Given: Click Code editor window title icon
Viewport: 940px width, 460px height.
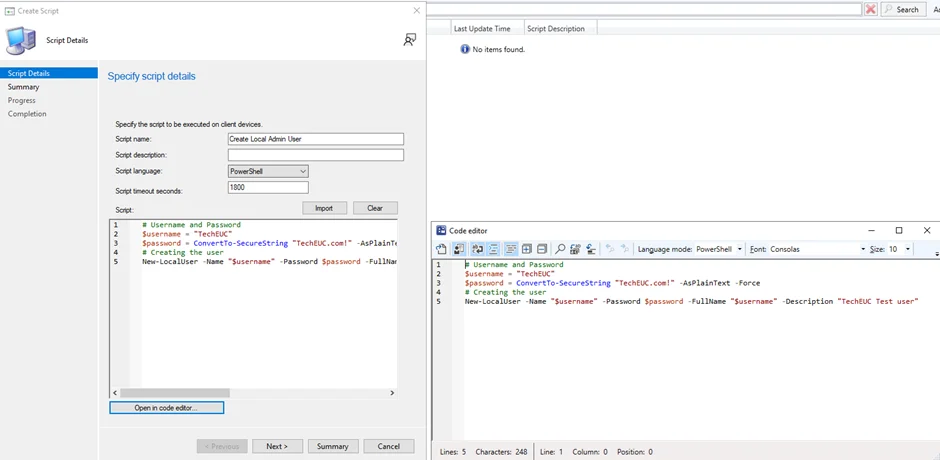Looking at the screenshot, I should point(441,230).
